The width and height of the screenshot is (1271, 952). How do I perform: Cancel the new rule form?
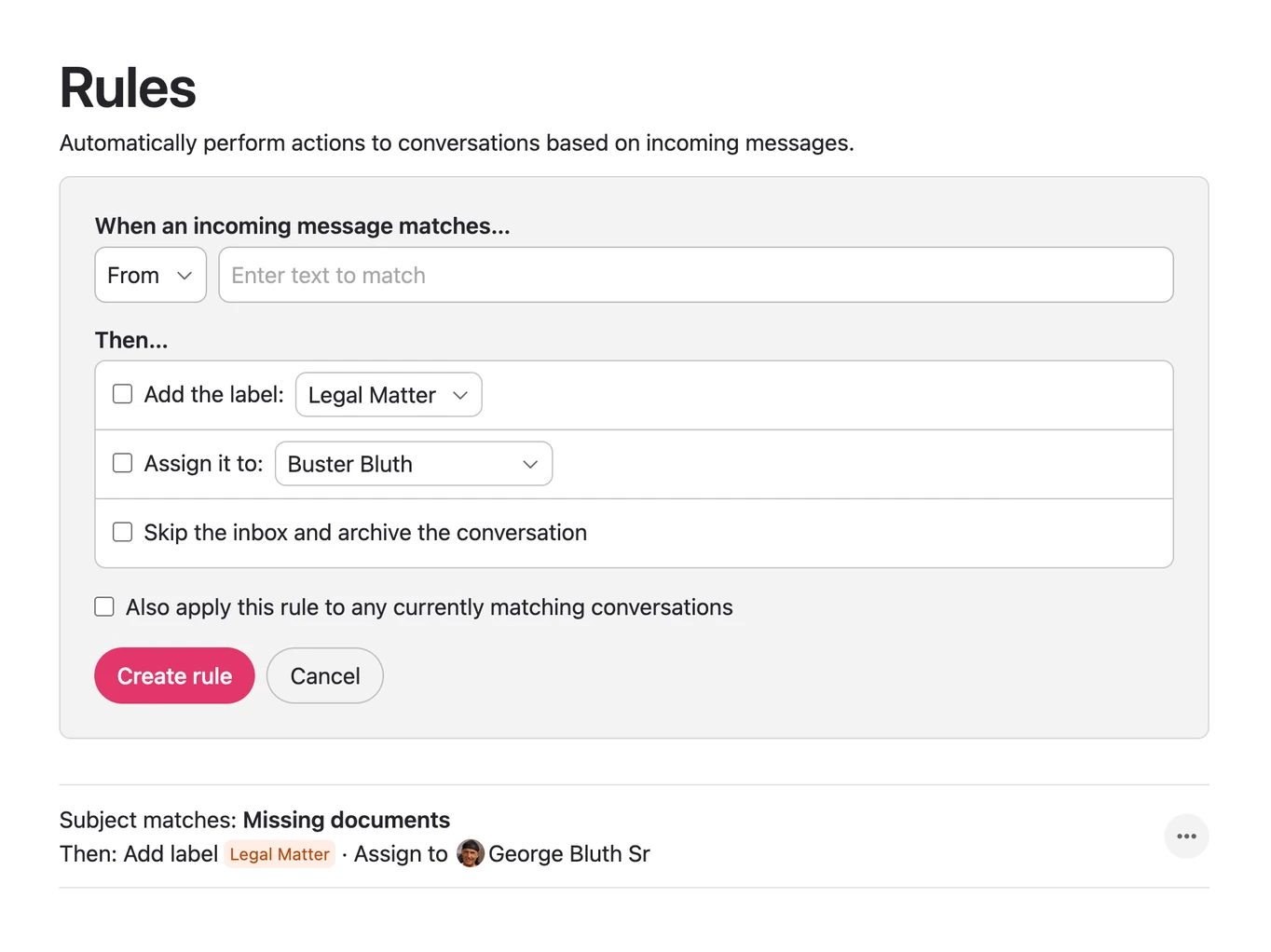coord(325,675)
